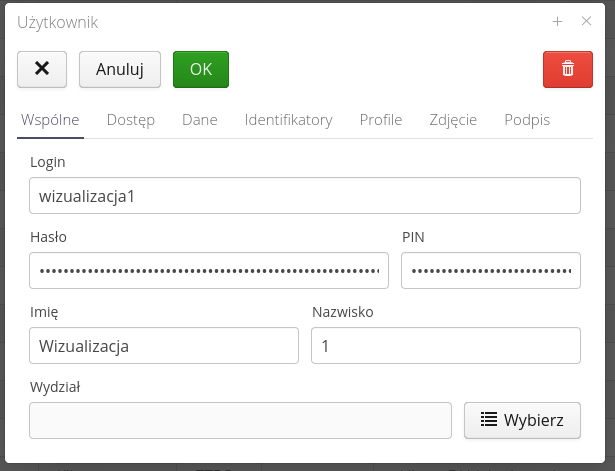Open the Profile tab

381,120
